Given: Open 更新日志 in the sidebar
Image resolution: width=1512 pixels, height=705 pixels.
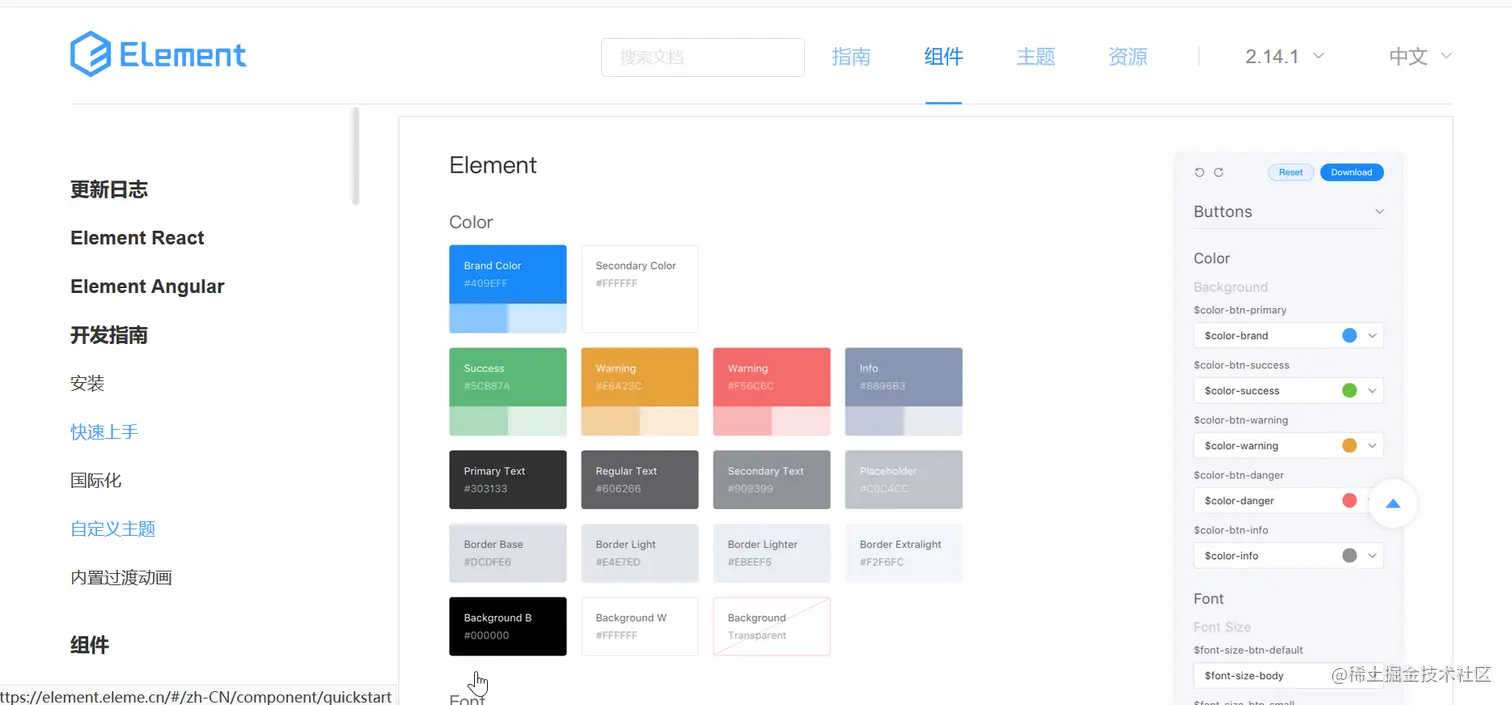Looking at the screenshot, I should tap(109, 189).
